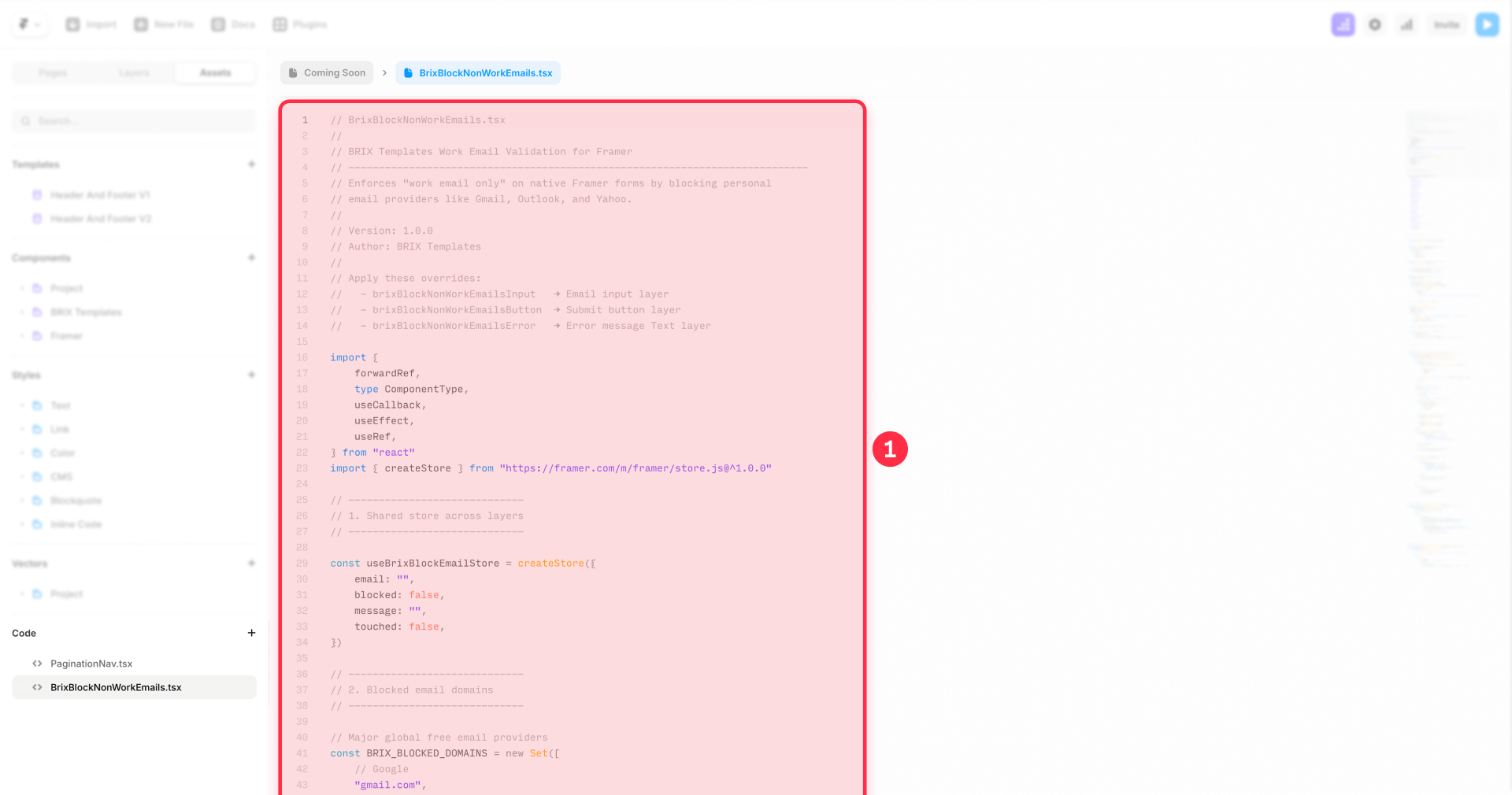
Task: Click the Invite button
Action: pyautogui.click(x=1446, y=24)
